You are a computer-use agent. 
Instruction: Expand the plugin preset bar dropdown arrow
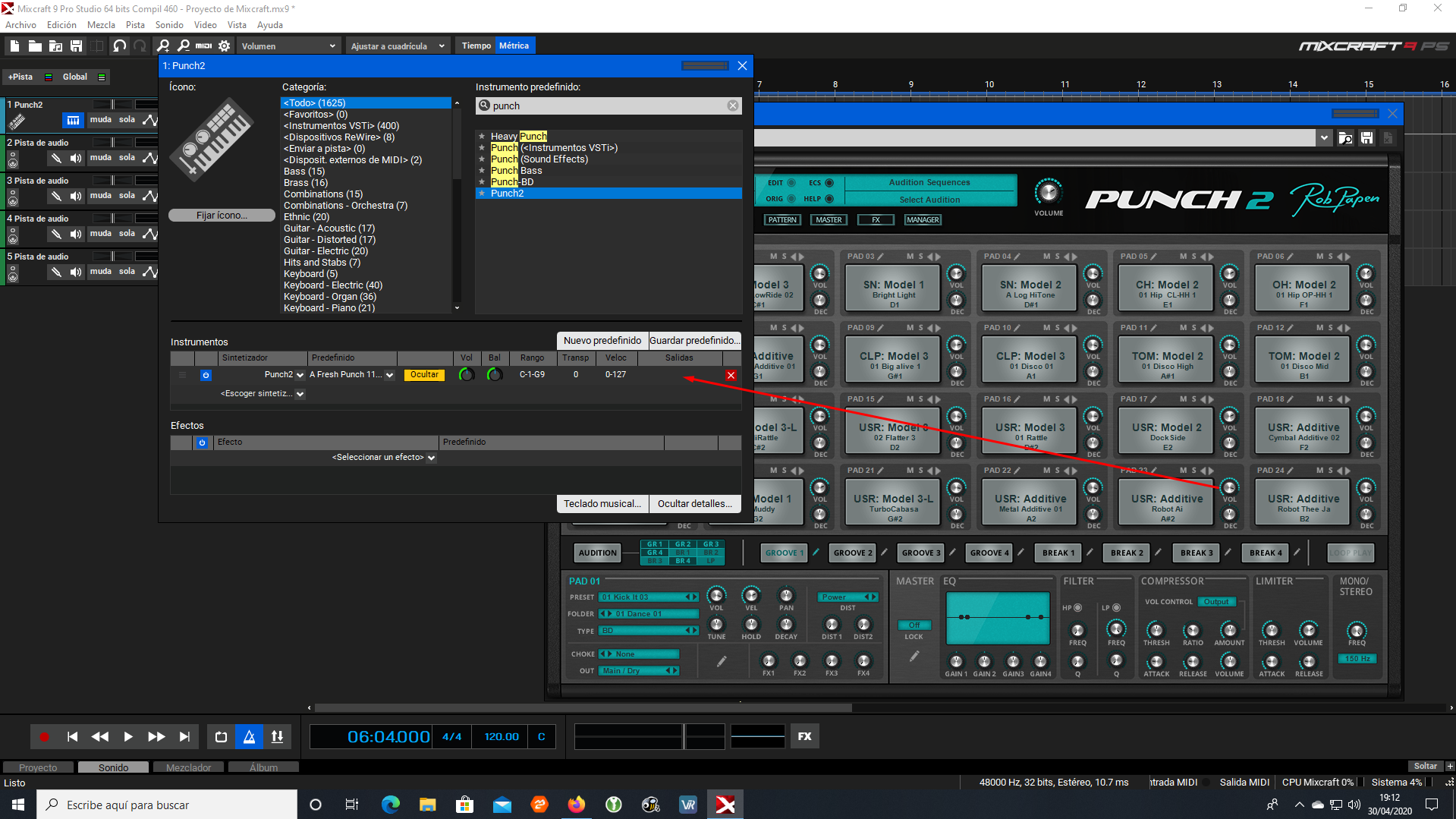[x=1324, y=138]
